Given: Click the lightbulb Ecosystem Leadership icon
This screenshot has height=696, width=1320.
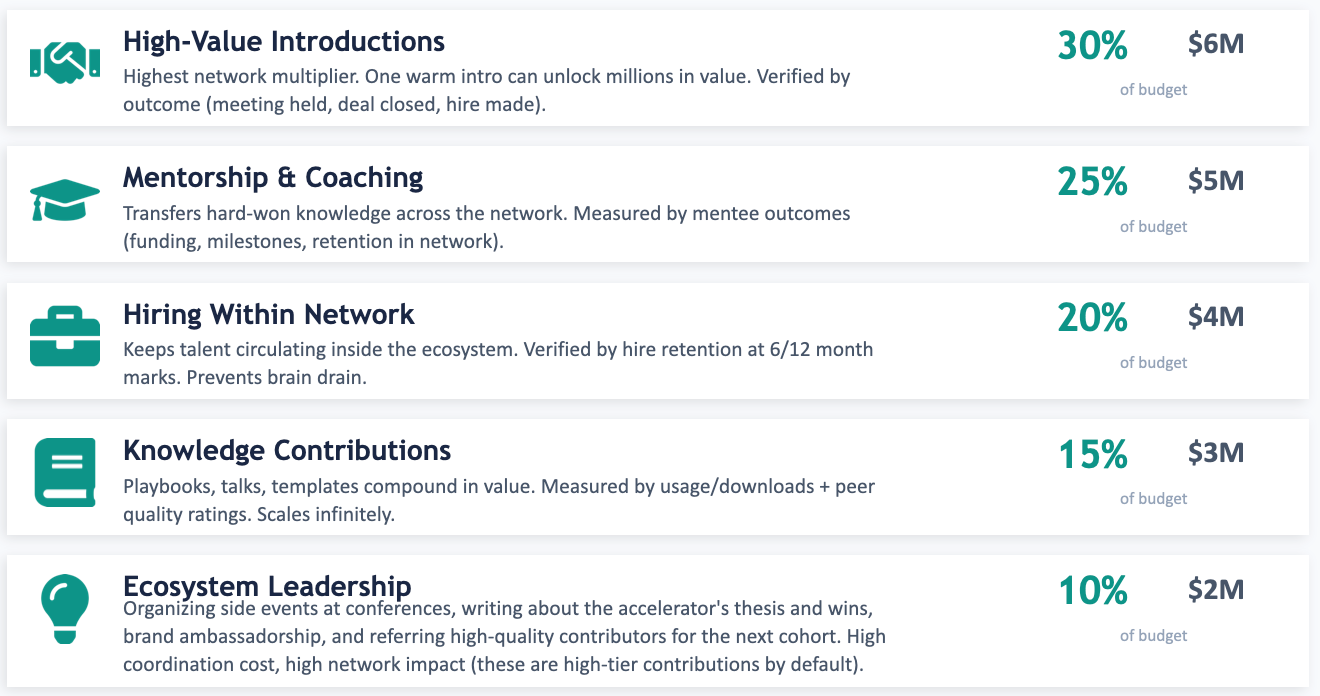Looking at the screenshot, I should tap(65, 605).
